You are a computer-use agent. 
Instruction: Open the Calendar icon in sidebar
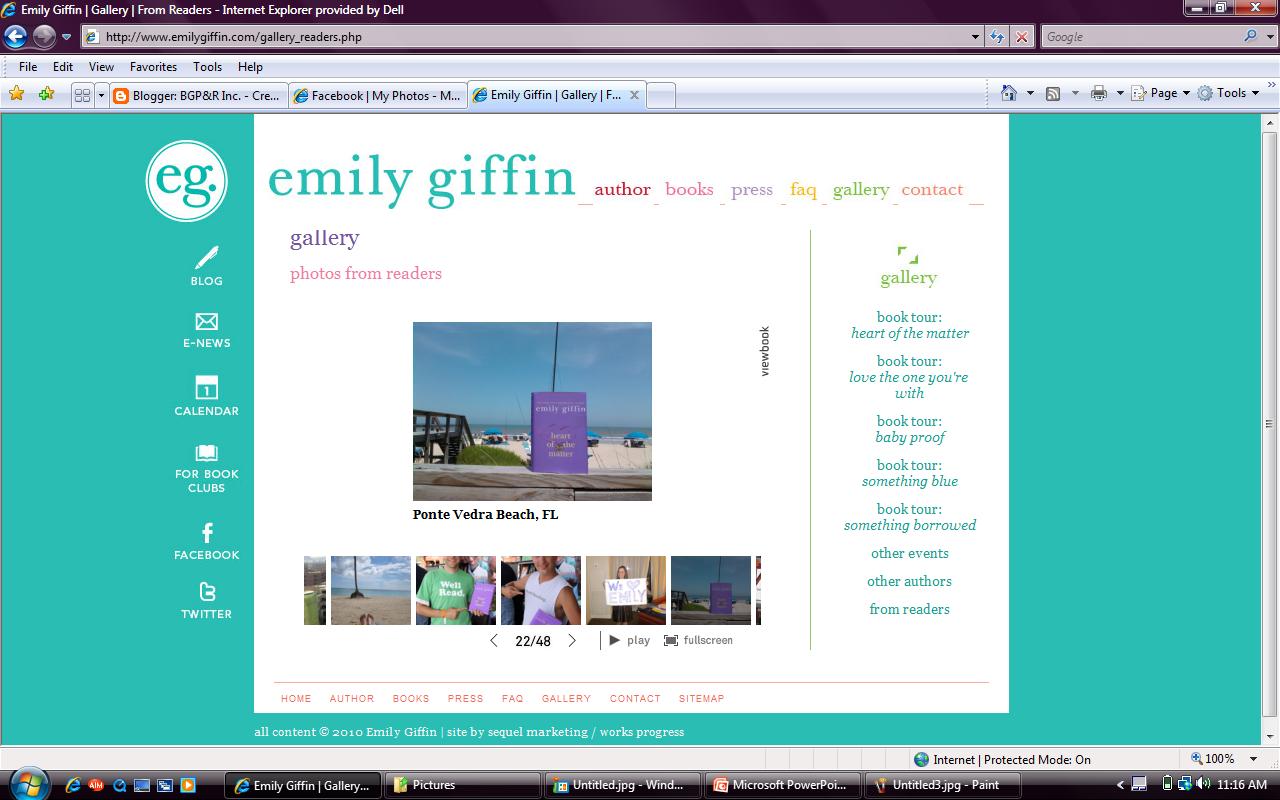coord(206,387)
